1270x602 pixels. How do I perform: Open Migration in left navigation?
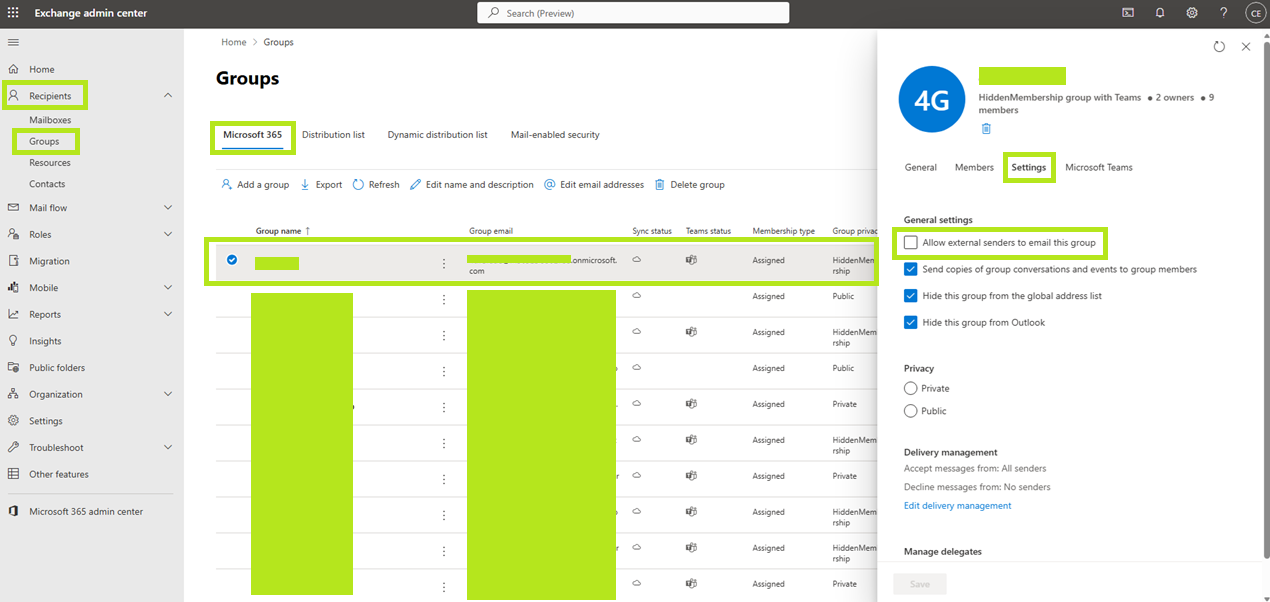[49, 261]
